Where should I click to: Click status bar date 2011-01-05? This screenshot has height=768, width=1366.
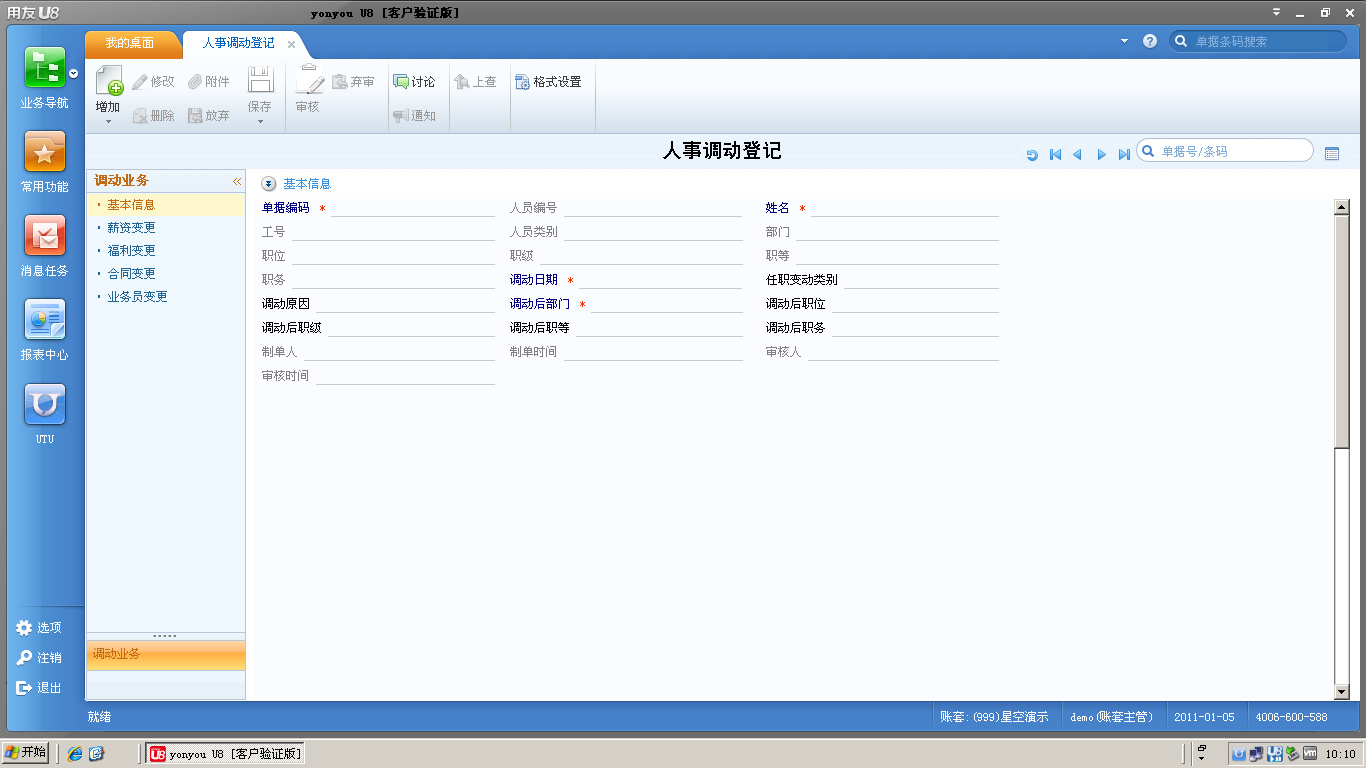pyautogui.click(x=1204, y=717)
